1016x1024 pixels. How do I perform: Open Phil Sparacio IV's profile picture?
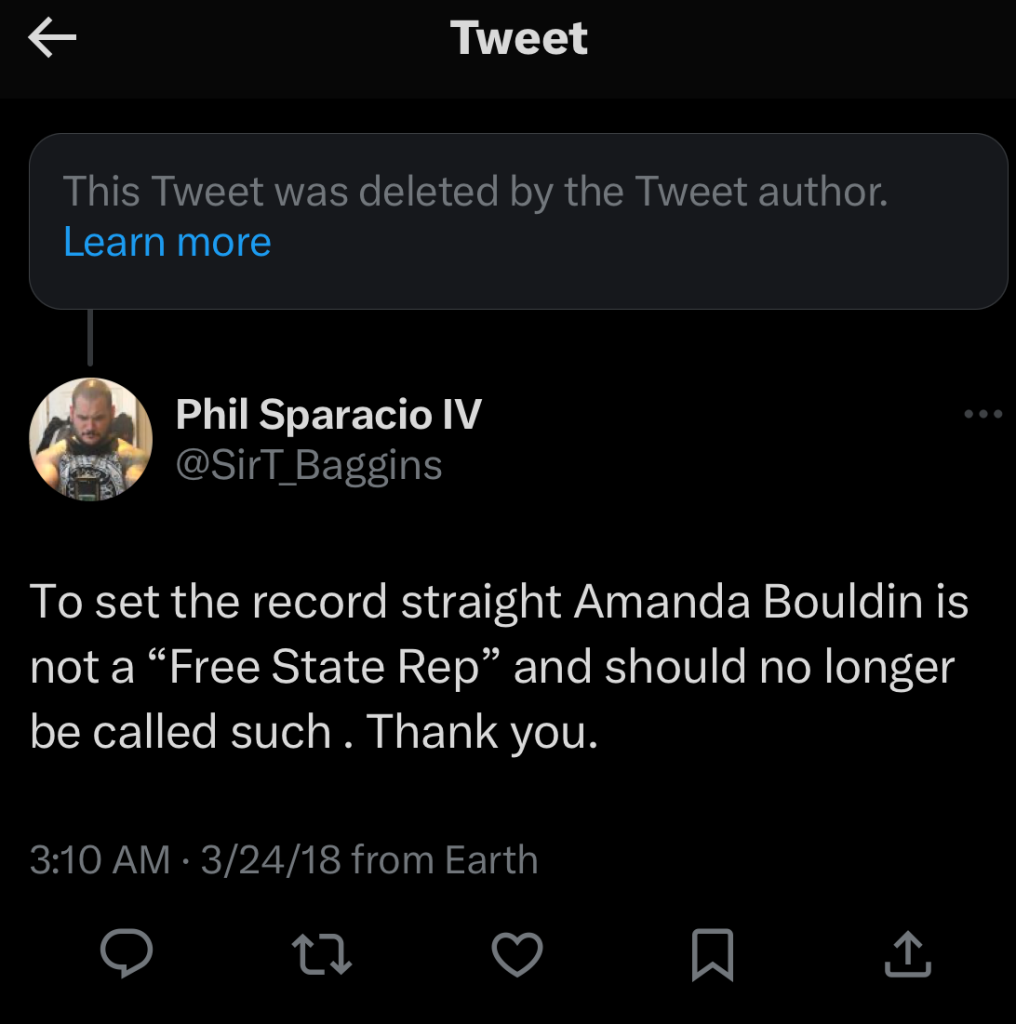92,439
